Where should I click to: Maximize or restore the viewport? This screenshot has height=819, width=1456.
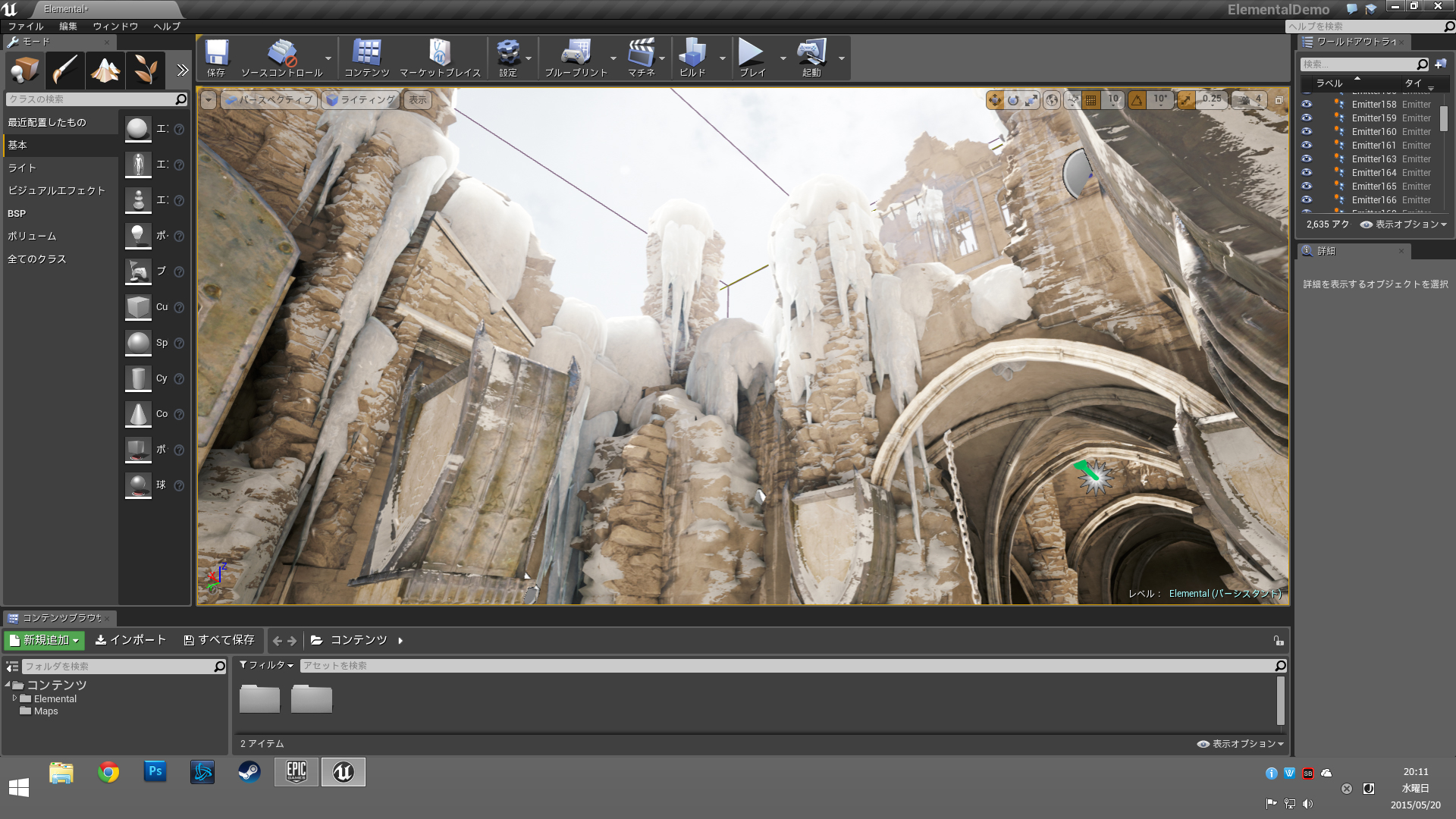pyautogui.click(x=1279, y=99)
